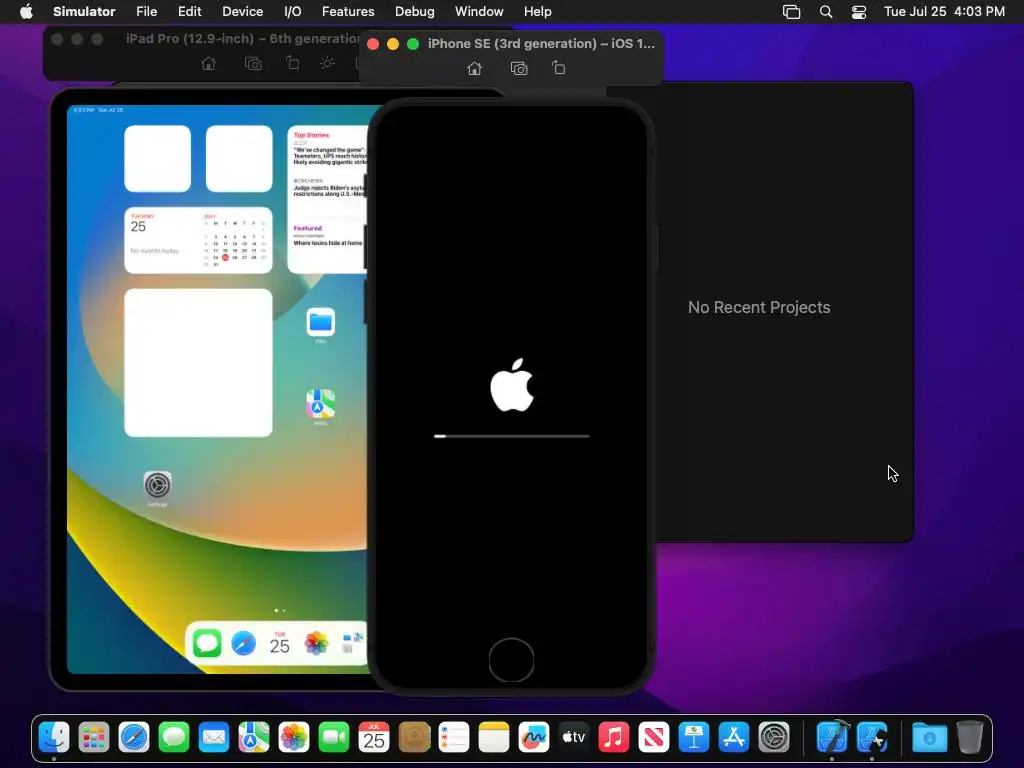The height and width of the screenshot is (768, 1024).
Task: Launch Messages from the macOS Dock
Action: tap(174, 738)
